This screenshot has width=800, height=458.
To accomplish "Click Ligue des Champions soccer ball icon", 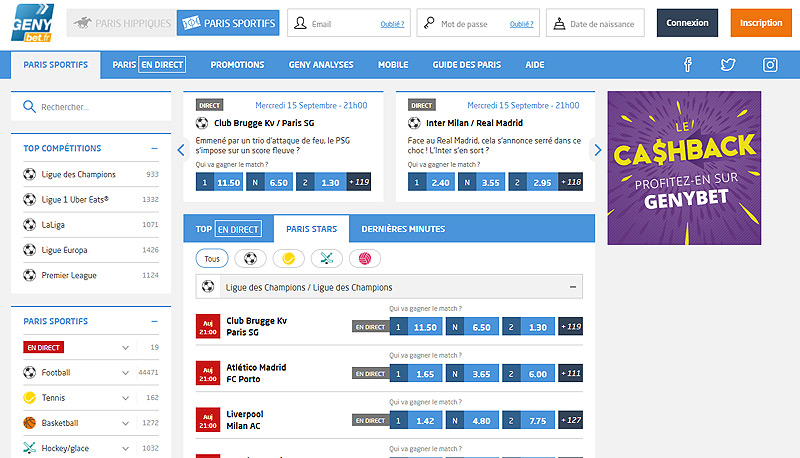I will [30, 174].
